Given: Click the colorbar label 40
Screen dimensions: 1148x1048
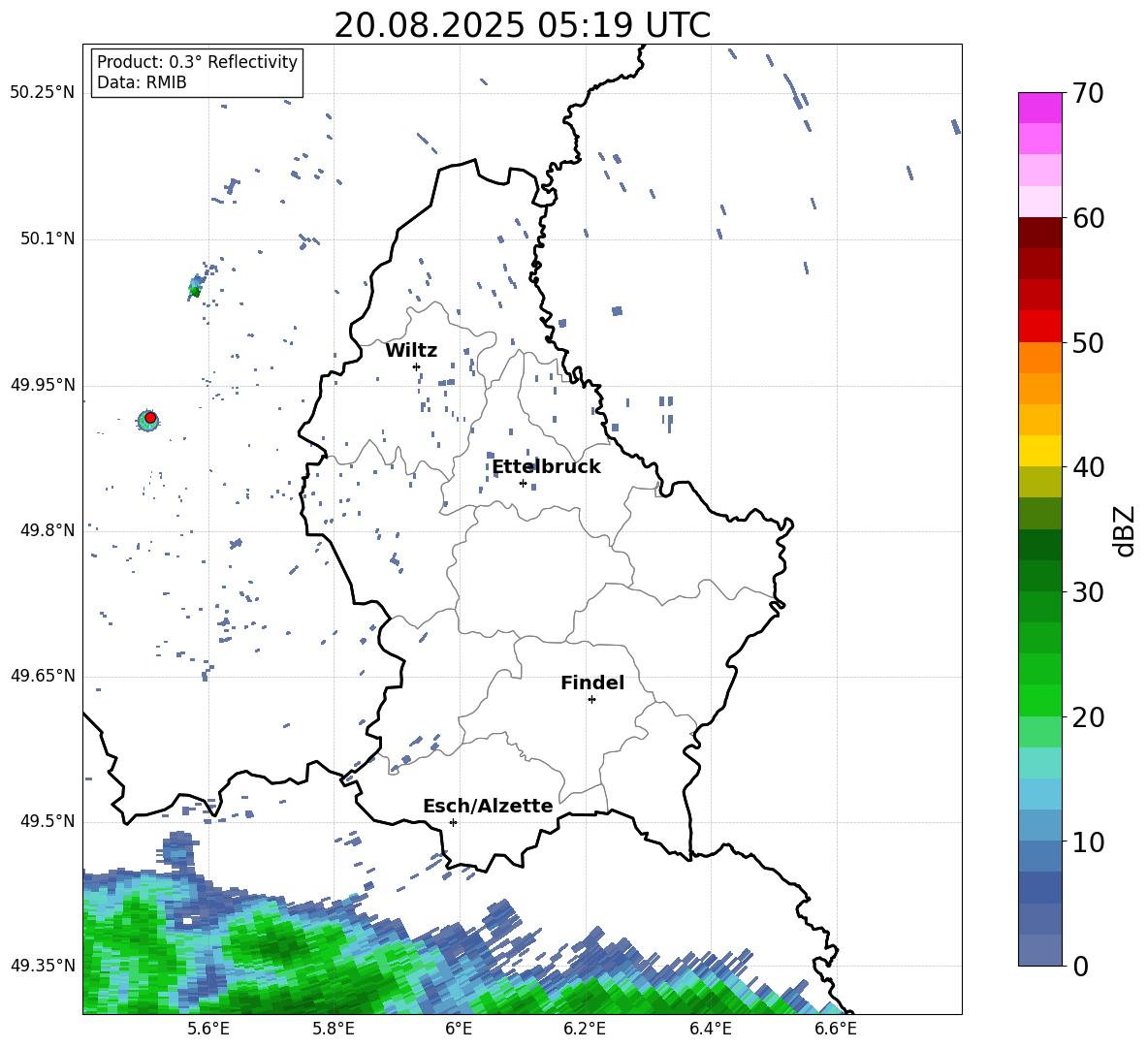Looking at the screenshot, I should pyautogui.click(x=1088, y=467).
